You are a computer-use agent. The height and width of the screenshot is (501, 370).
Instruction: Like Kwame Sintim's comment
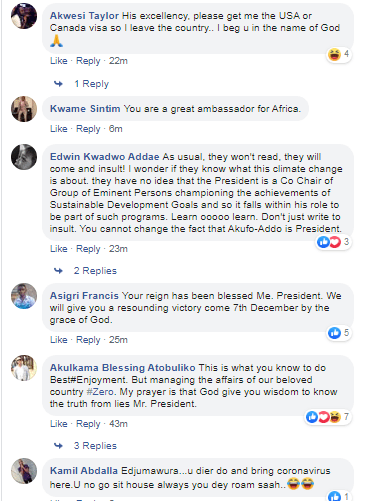(59, 129)
